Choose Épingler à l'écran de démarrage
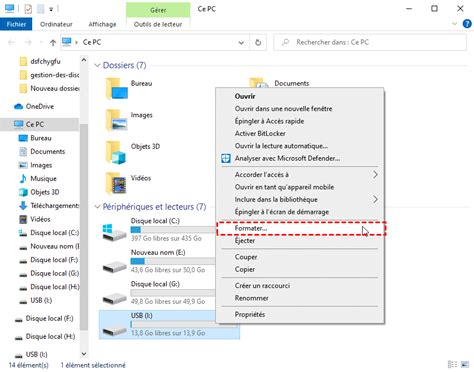The width and height of the screenshot is (474, 372). 300,212
